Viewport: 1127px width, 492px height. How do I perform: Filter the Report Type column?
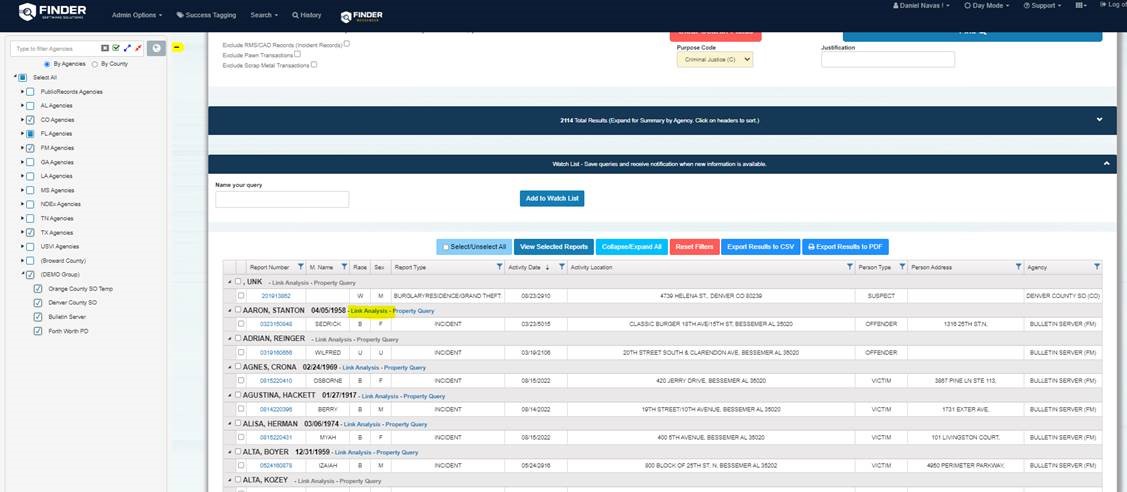pyautogui.click(x=500, y=267)
